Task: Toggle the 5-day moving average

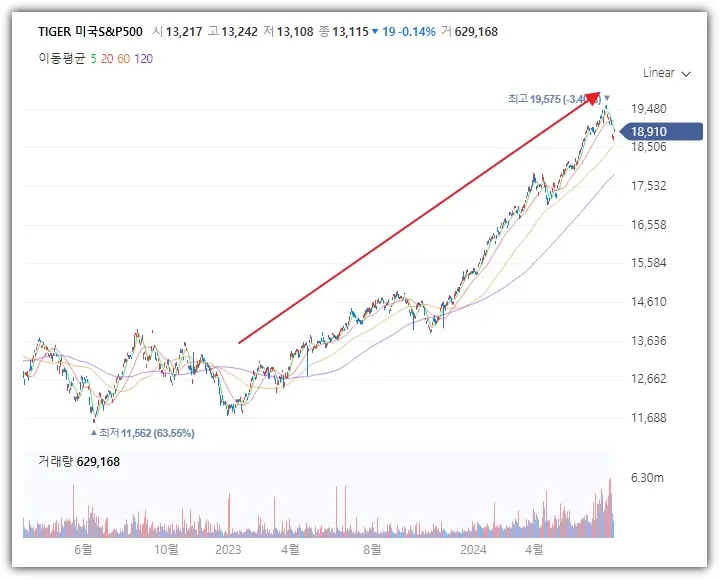Action: coord(93,59)
